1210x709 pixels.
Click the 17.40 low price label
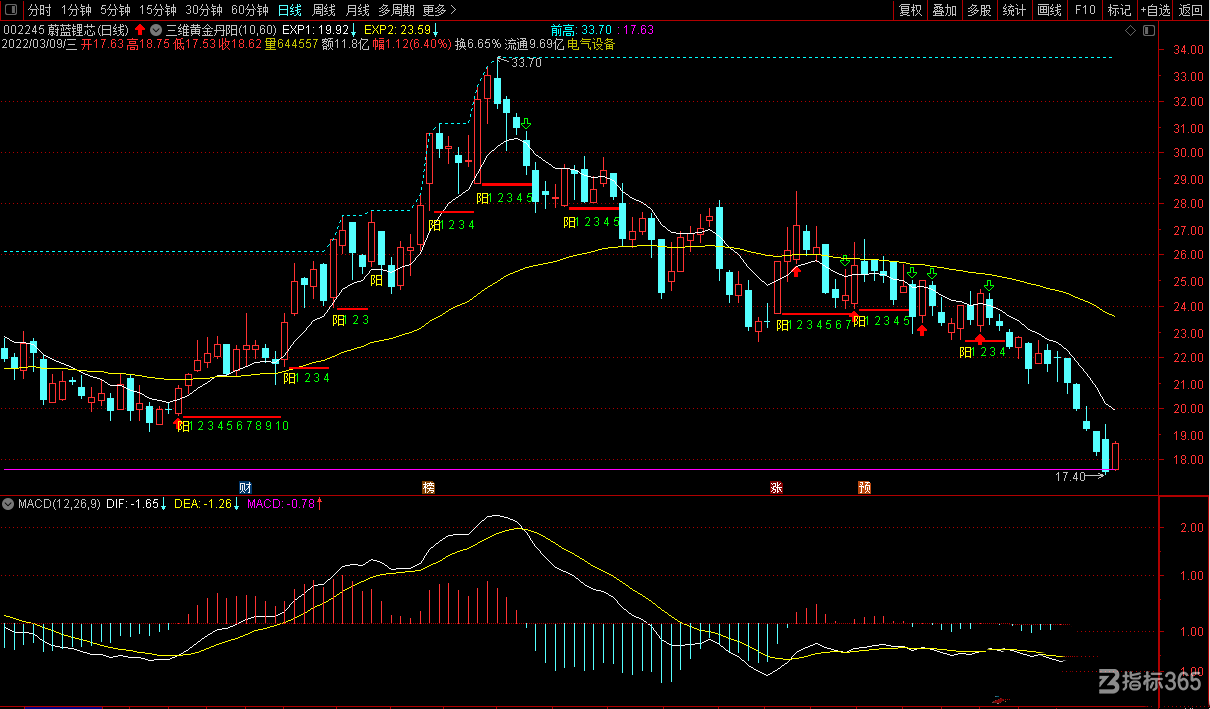1070,477
